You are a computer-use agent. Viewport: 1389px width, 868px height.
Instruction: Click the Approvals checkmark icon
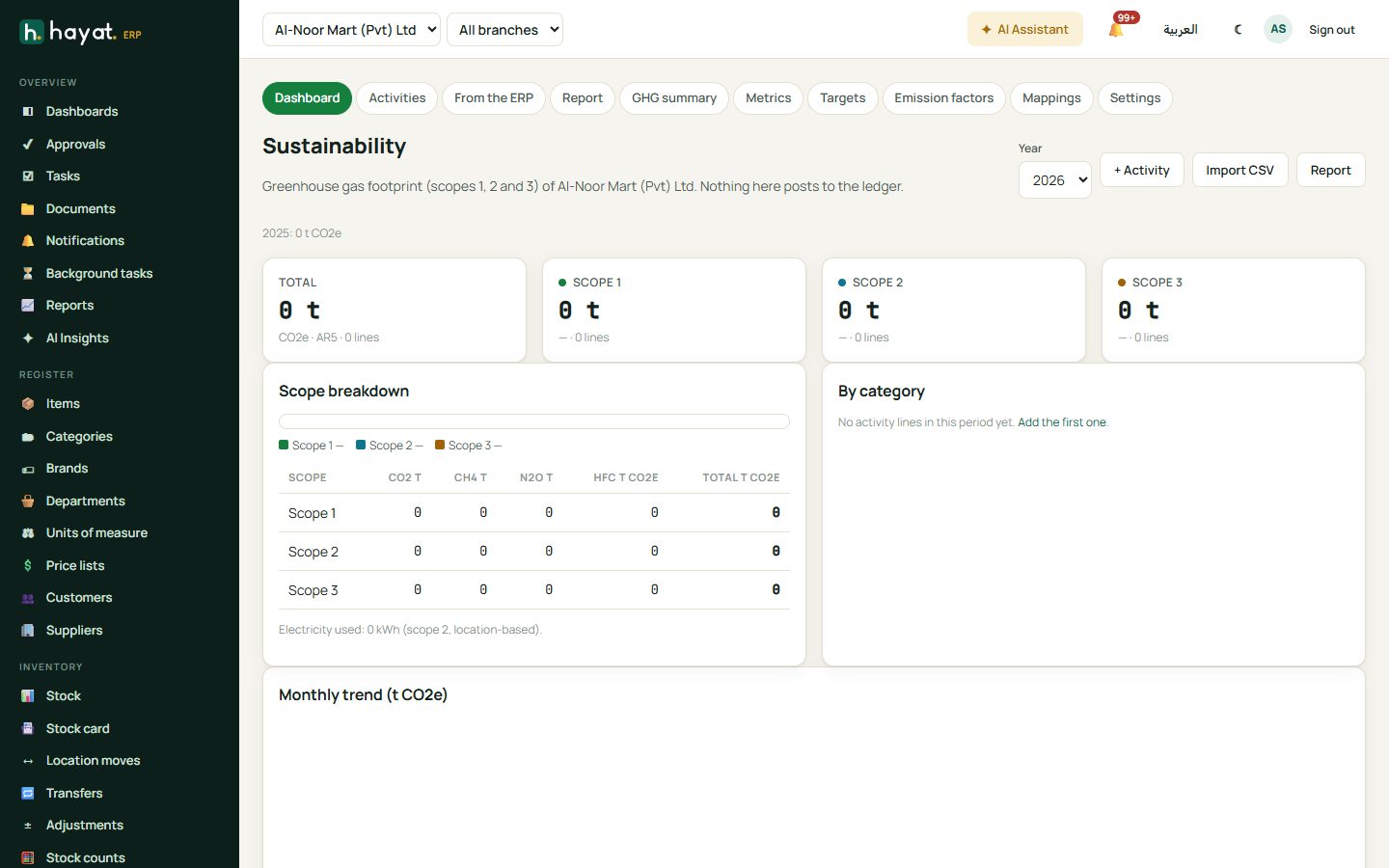(x=28, y=145)
